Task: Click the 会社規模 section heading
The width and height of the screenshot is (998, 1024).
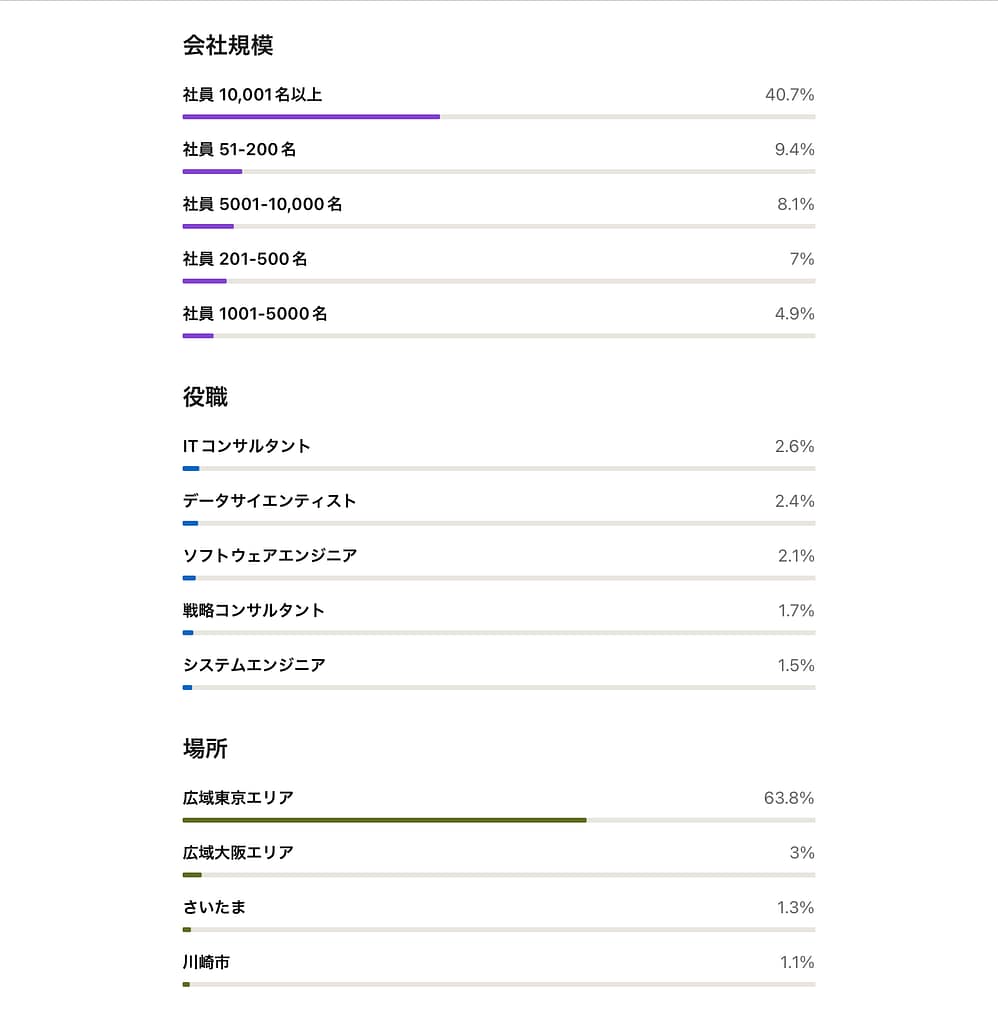Action: [228, 45]
